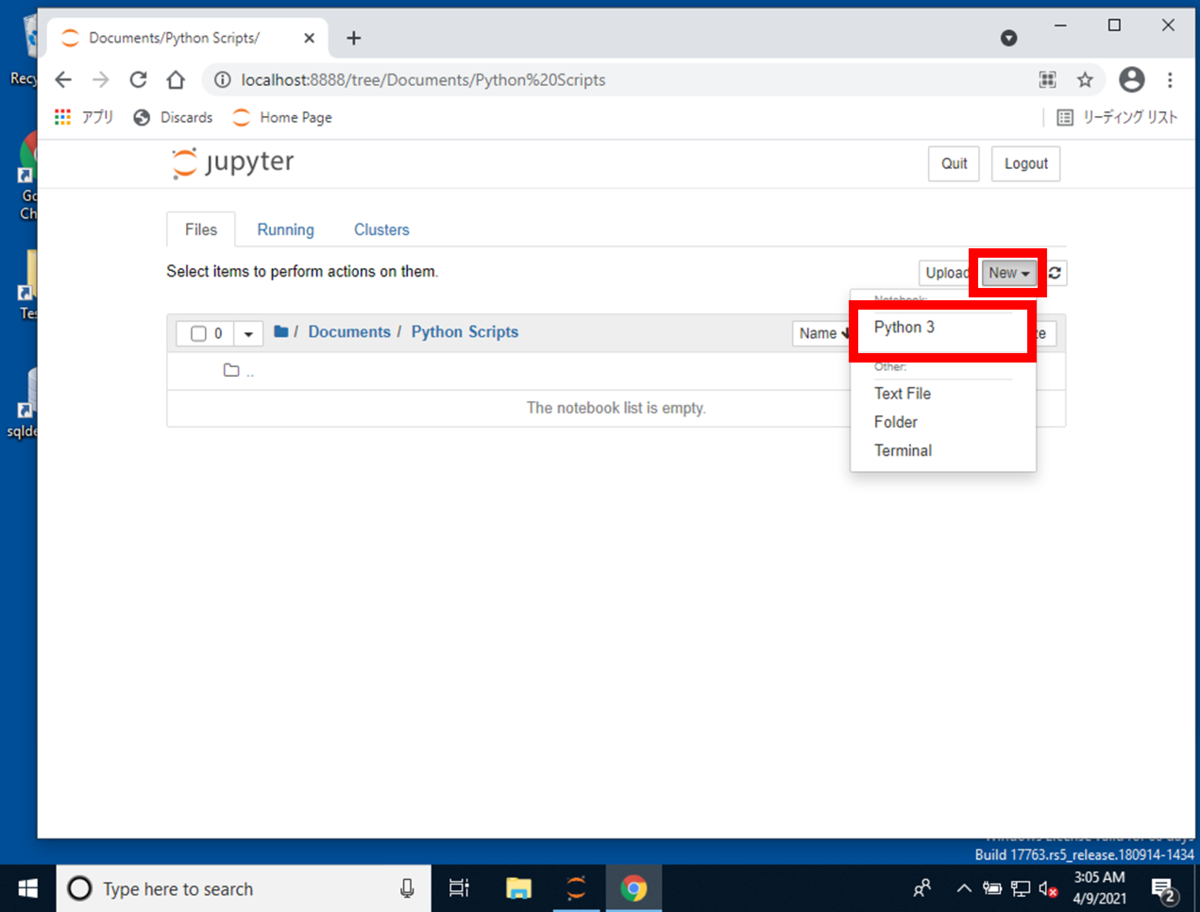This screenshot has height=912, width=1200.
Task: Click the QR code icon in address bar
Action: [x=1047, y=80]
